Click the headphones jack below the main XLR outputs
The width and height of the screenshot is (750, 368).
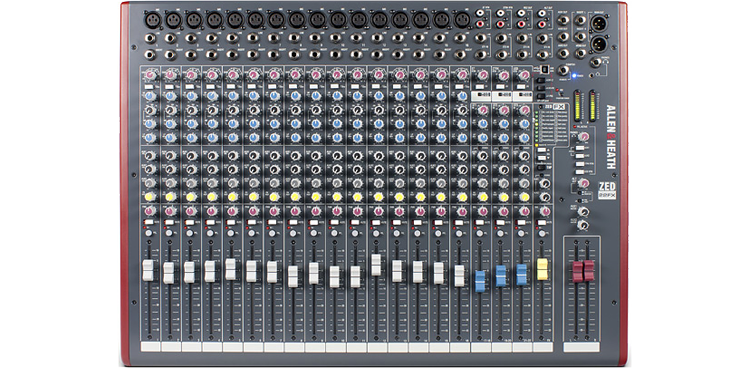click(595, 62)
